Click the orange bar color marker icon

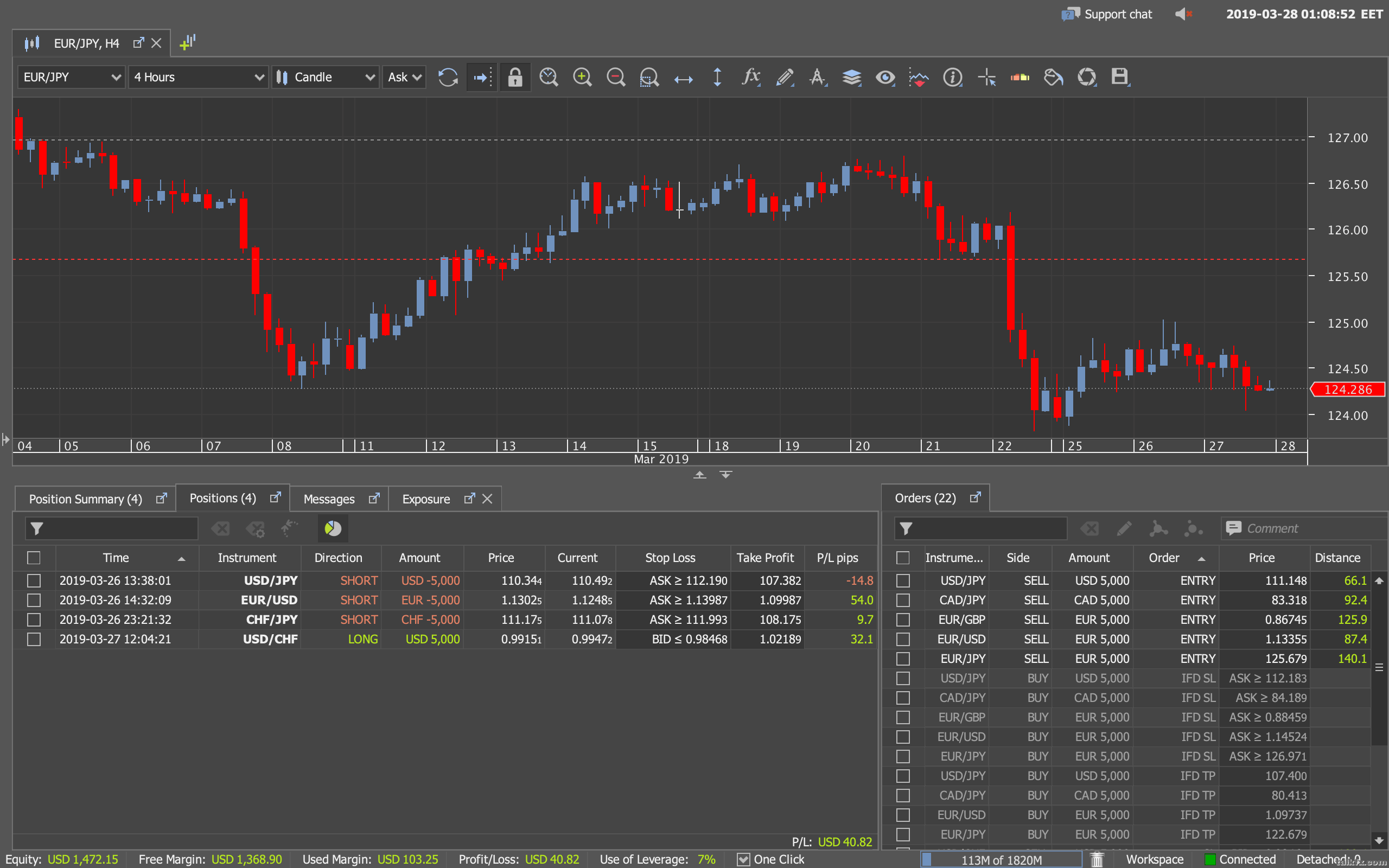[x=1020, y=77]
